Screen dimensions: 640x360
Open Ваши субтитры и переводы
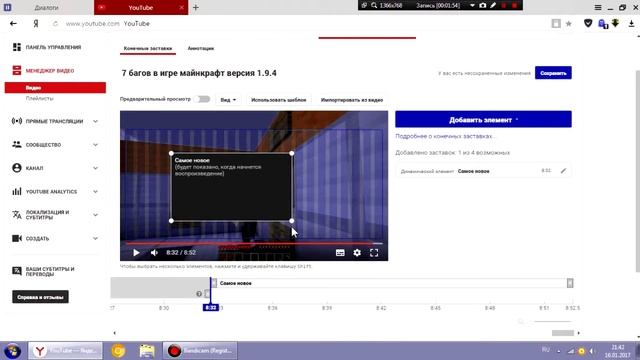pyautogui.click(x=50, y=271)
